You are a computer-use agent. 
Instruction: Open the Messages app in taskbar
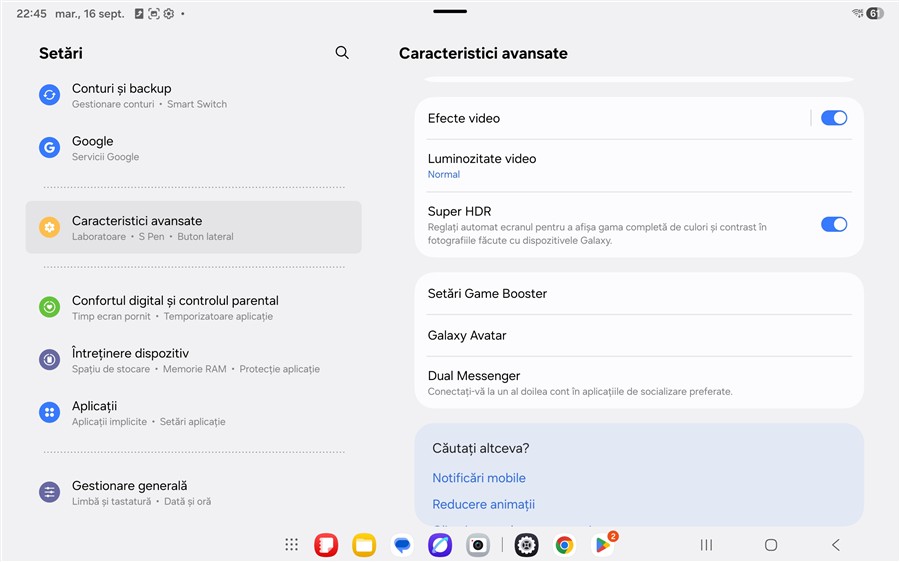click(x=402, y=545)
